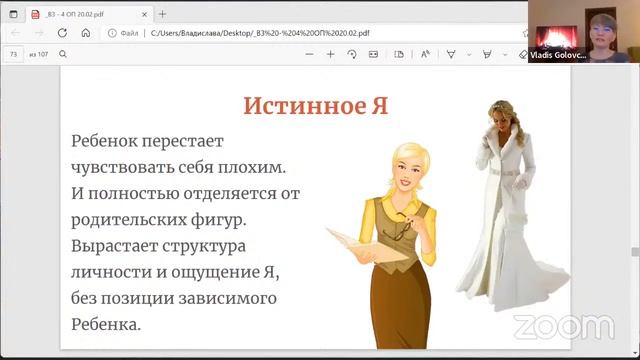The image size is (640, 360).
Task: Select the Erase tool
Action: (x=523, y=54)
